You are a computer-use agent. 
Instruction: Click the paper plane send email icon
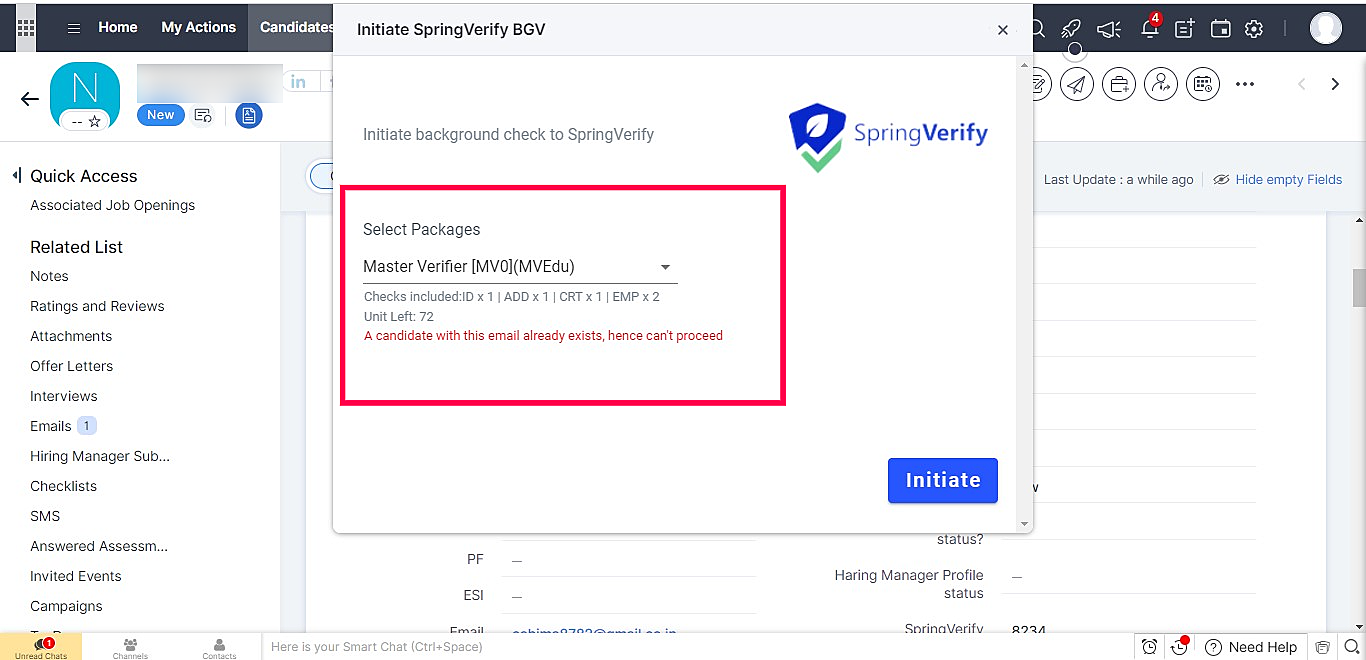coord(1077,85)
